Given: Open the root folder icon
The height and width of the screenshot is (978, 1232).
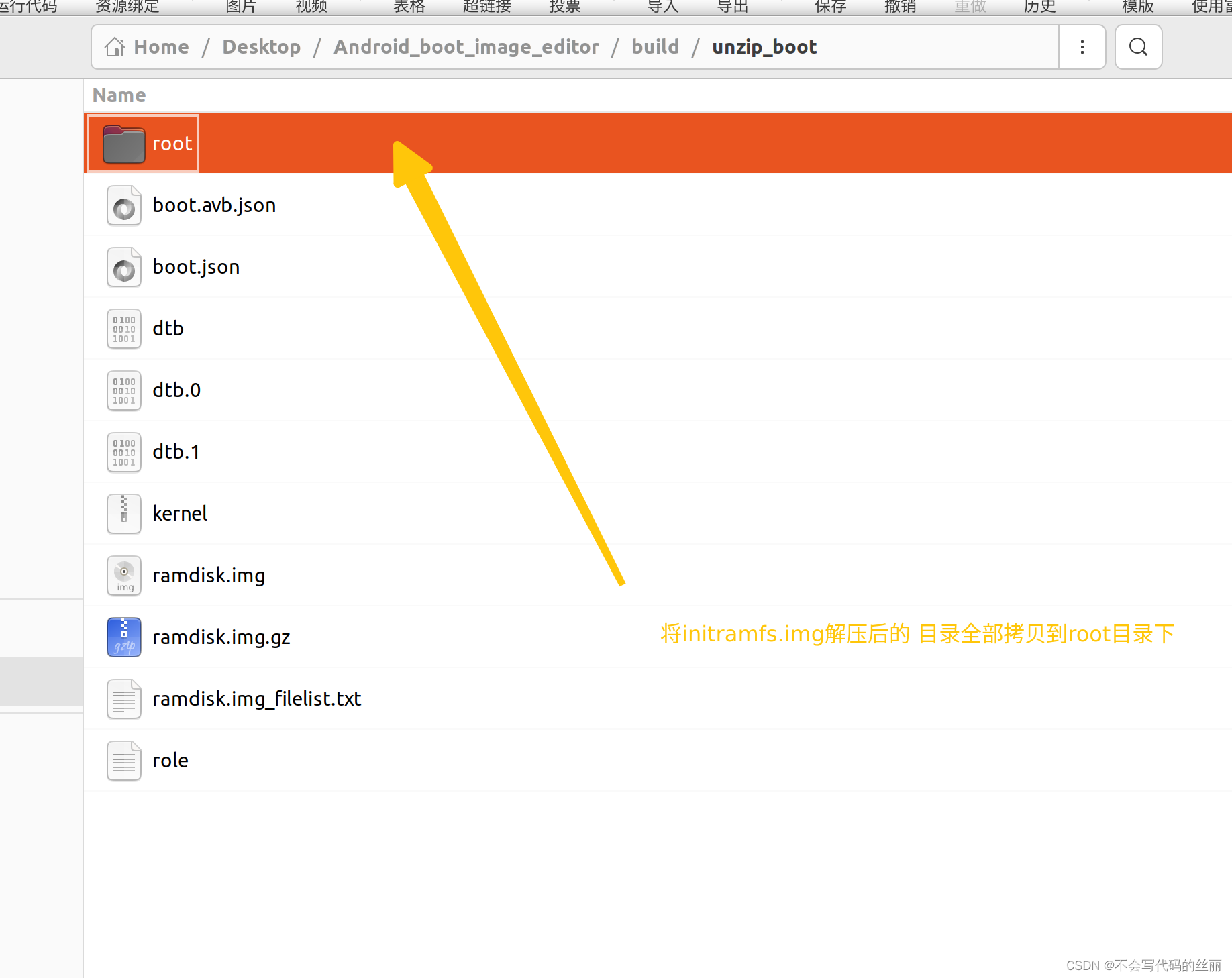Looking at the screenshot, I should tap(123, 144).
